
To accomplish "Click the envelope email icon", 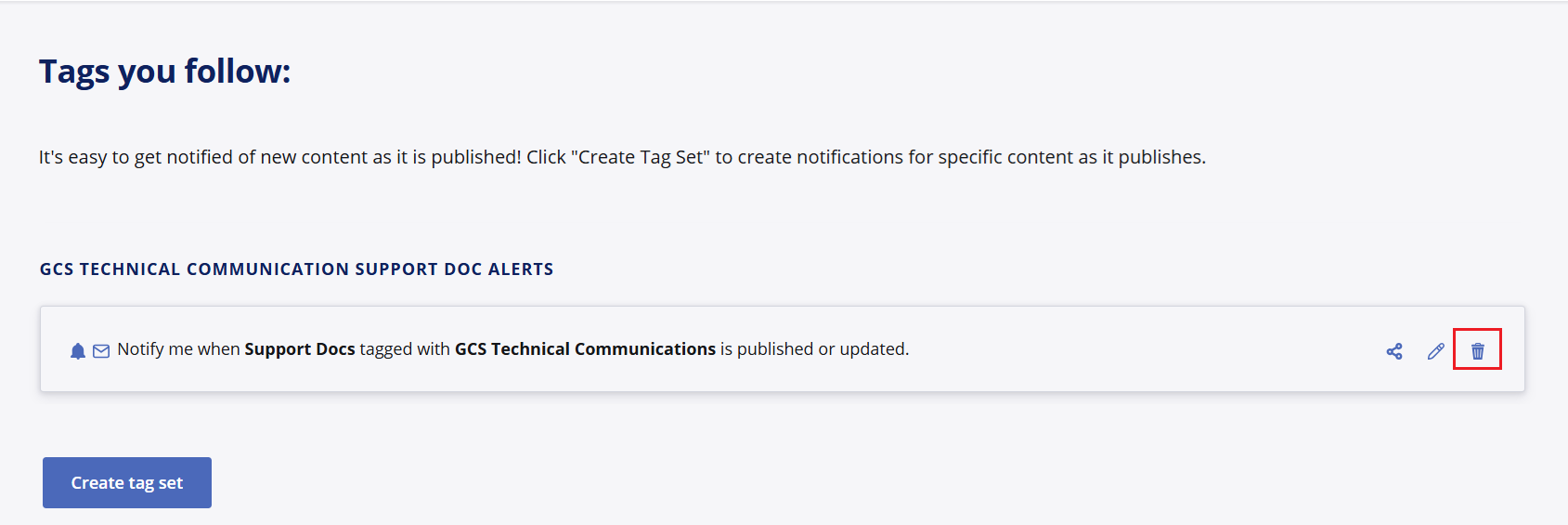I will pyautogui.click(x=101, y=350).
